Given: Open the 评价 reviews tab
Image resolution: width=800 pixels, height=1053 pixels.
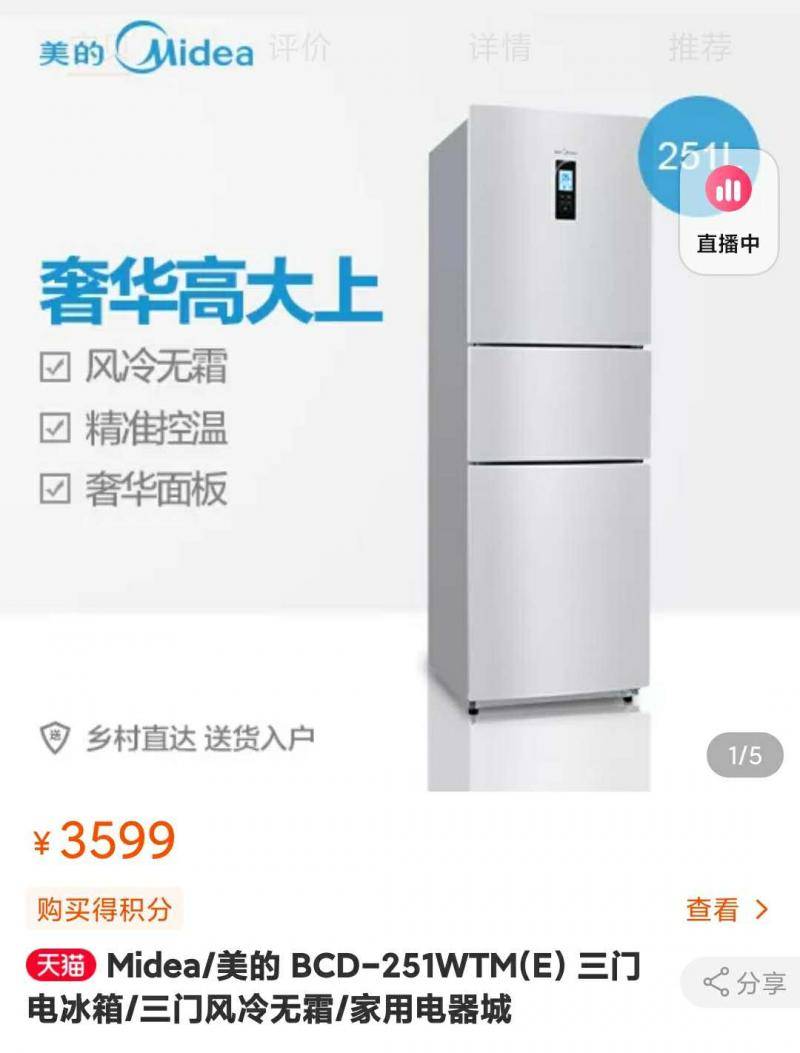Looking at the screenshot, I should (x=300, y=48).
